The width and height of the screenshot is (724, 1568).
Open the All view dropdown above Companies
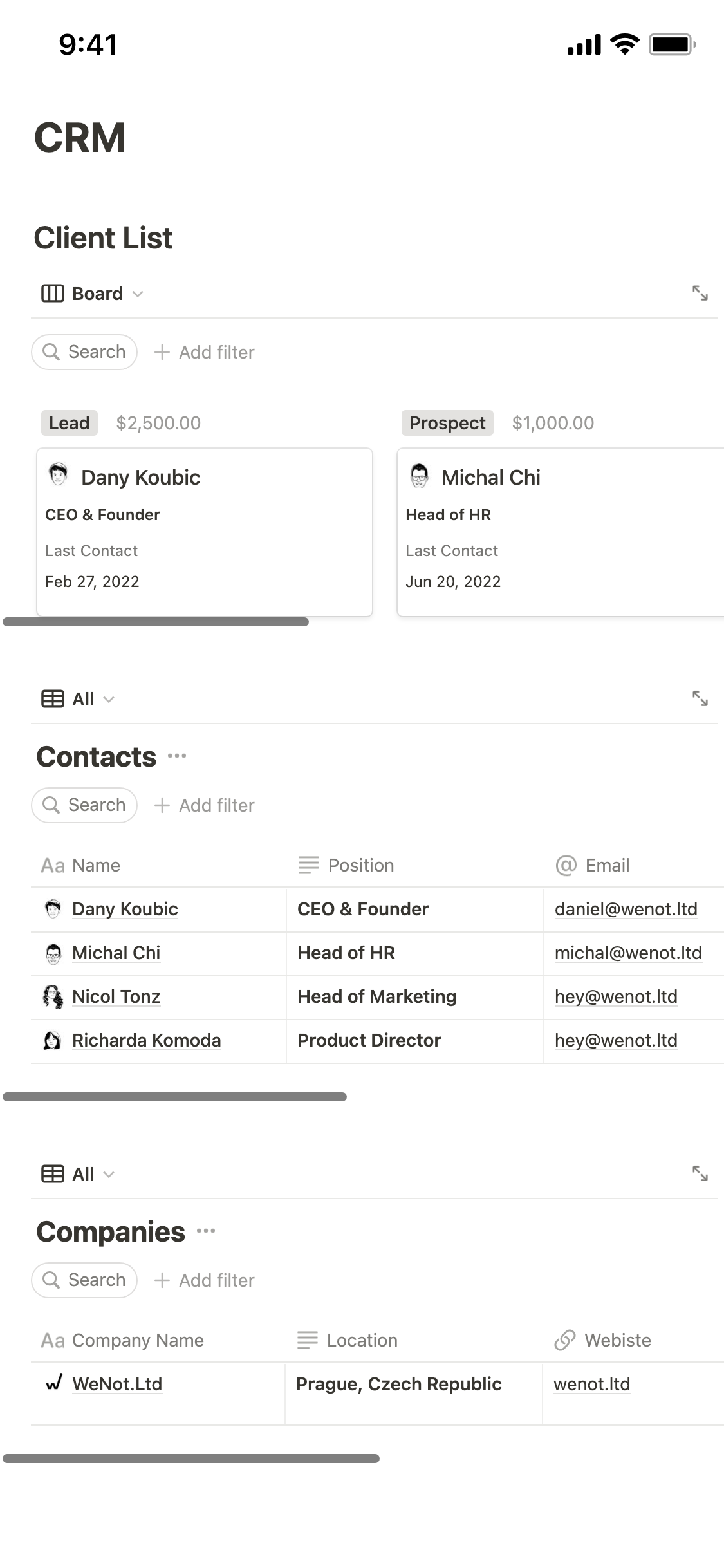coord(78,1174)
